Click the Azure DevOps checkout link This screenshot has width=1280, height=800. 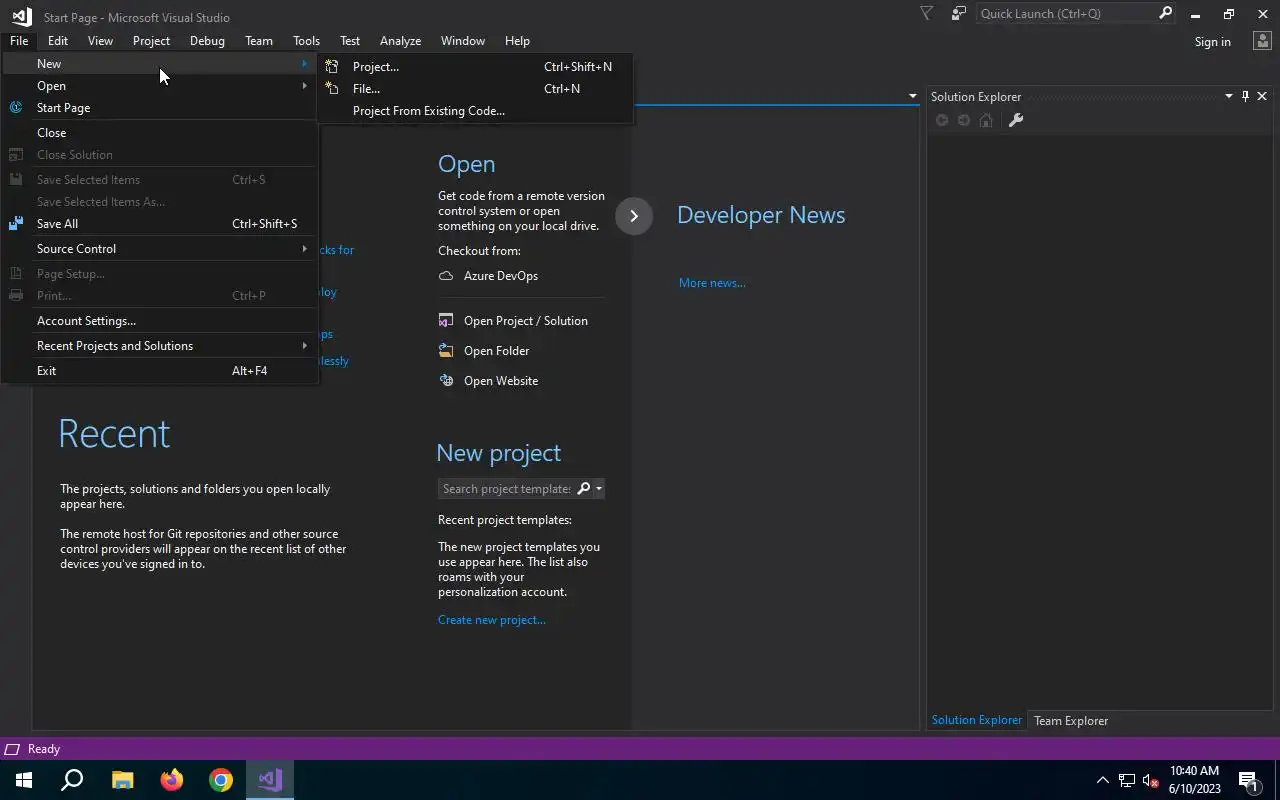[501, 276]
